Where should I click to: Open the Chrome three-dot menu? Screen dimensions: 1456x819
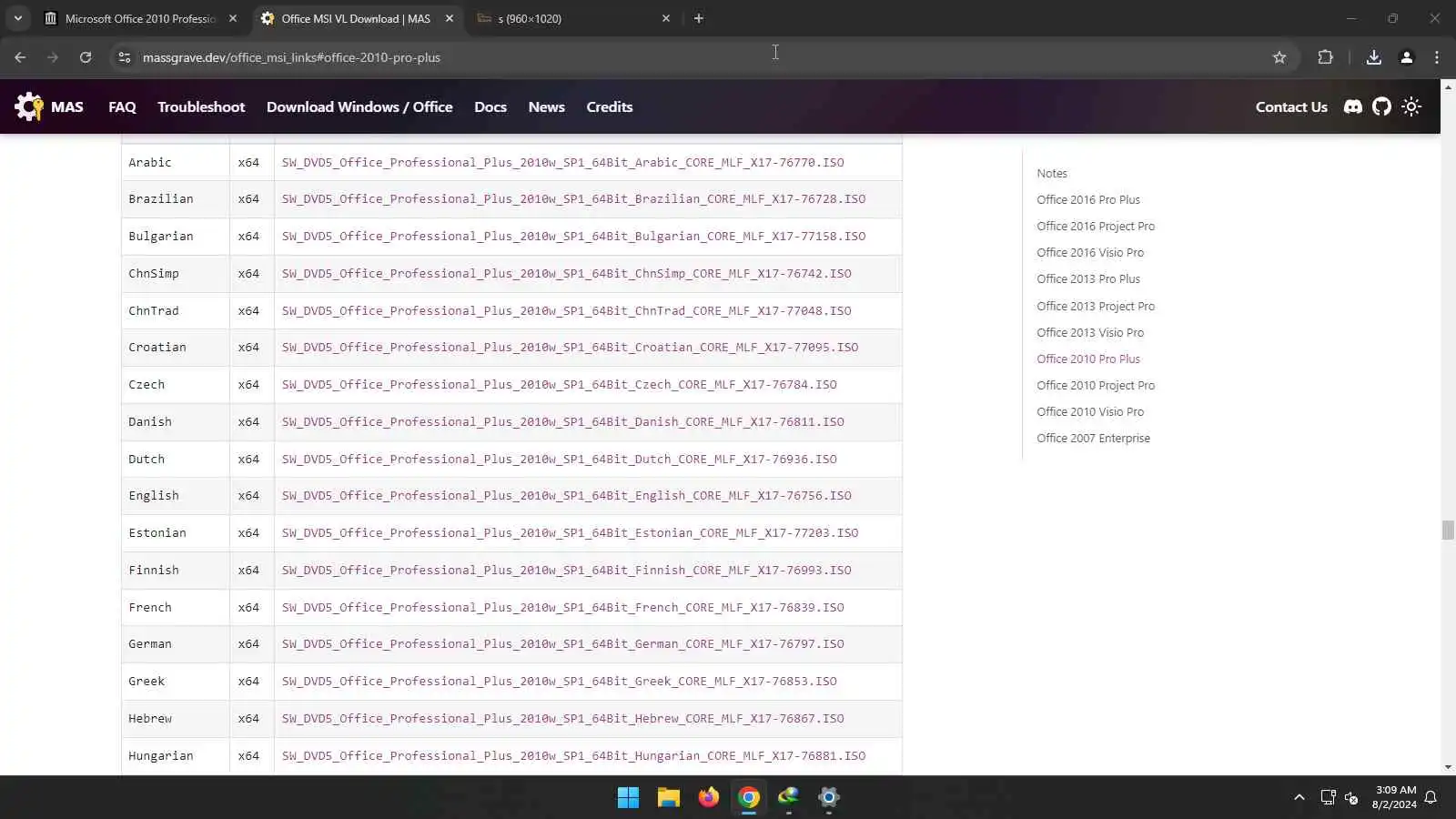pyautogui.click(x=1437, y=57)
